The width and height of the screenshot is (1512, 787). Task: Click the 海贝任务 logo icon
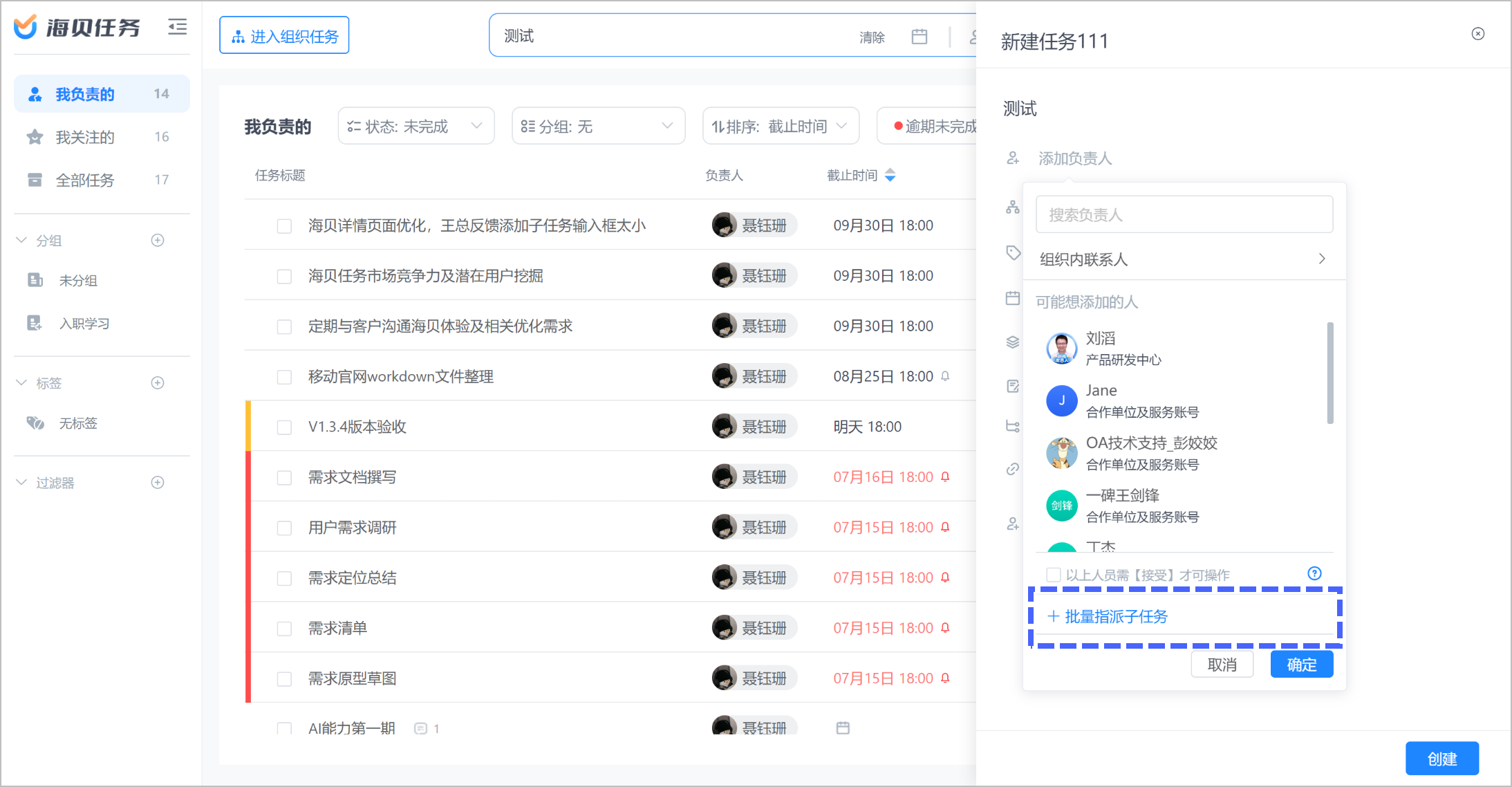click(x=26, y=27)
